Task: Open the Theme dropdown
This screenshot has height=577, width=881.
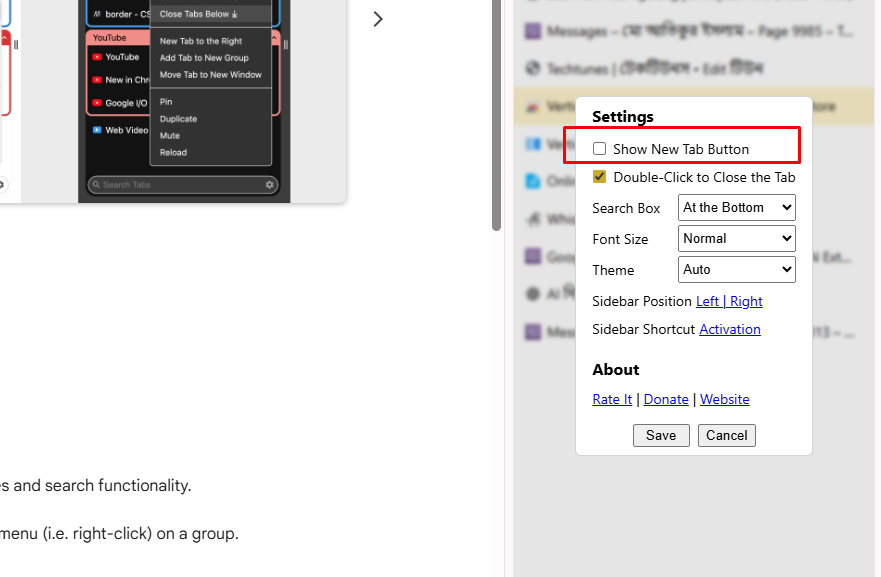Action: 737,269
